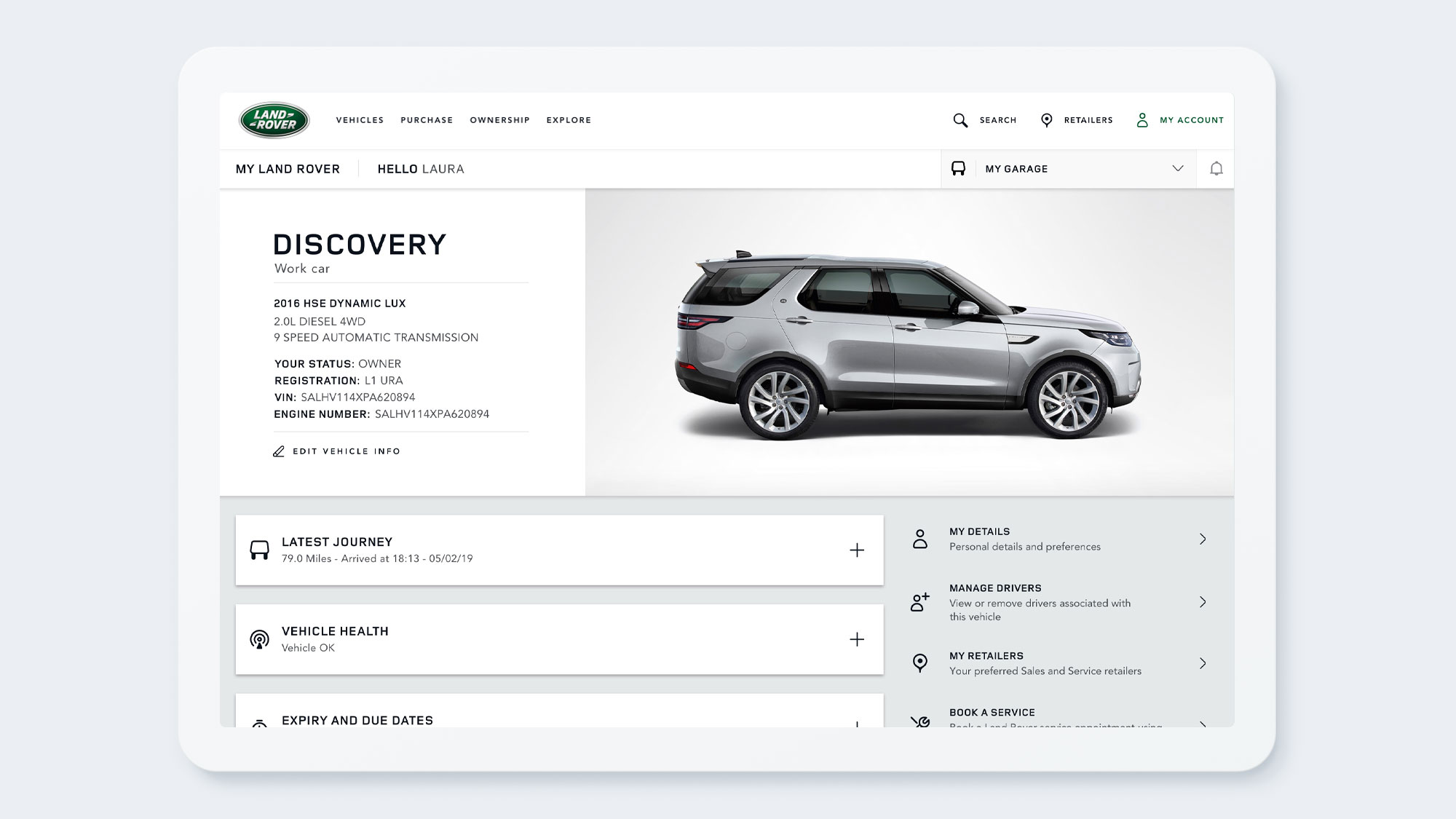Viewport: 1456px width, 819px height.
Task: Open Manage Drivers via its arrow
Action: point(1203,602)
